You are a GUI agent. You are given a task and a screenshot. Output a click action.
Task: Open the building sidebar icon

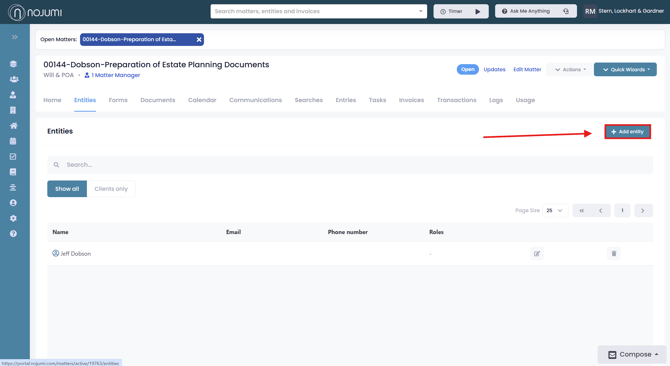13,110
